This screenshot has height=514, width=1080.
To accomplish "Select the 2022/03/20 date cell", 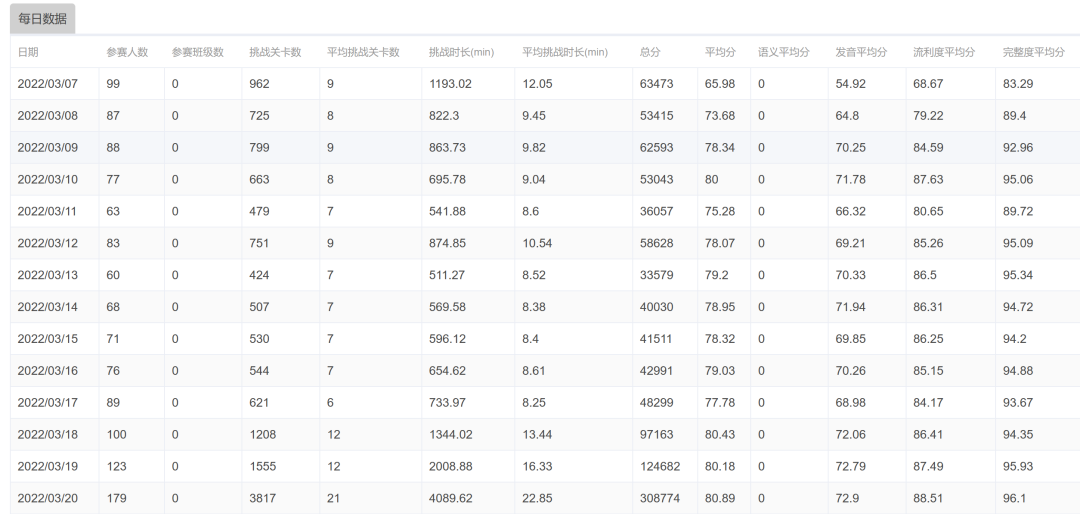I will click(47, 498).
